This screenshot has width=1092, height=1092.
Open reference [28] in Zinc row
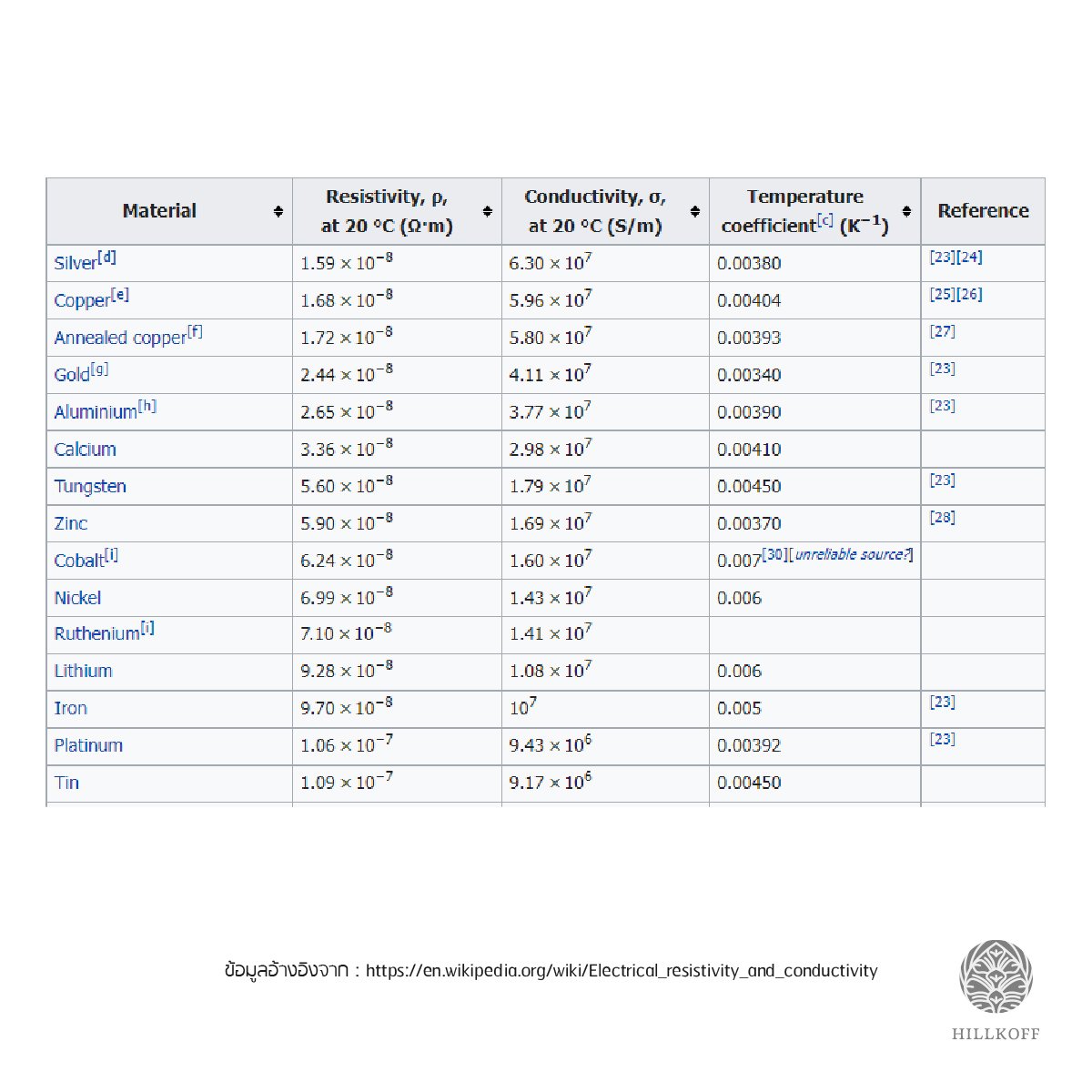[942, 517]
